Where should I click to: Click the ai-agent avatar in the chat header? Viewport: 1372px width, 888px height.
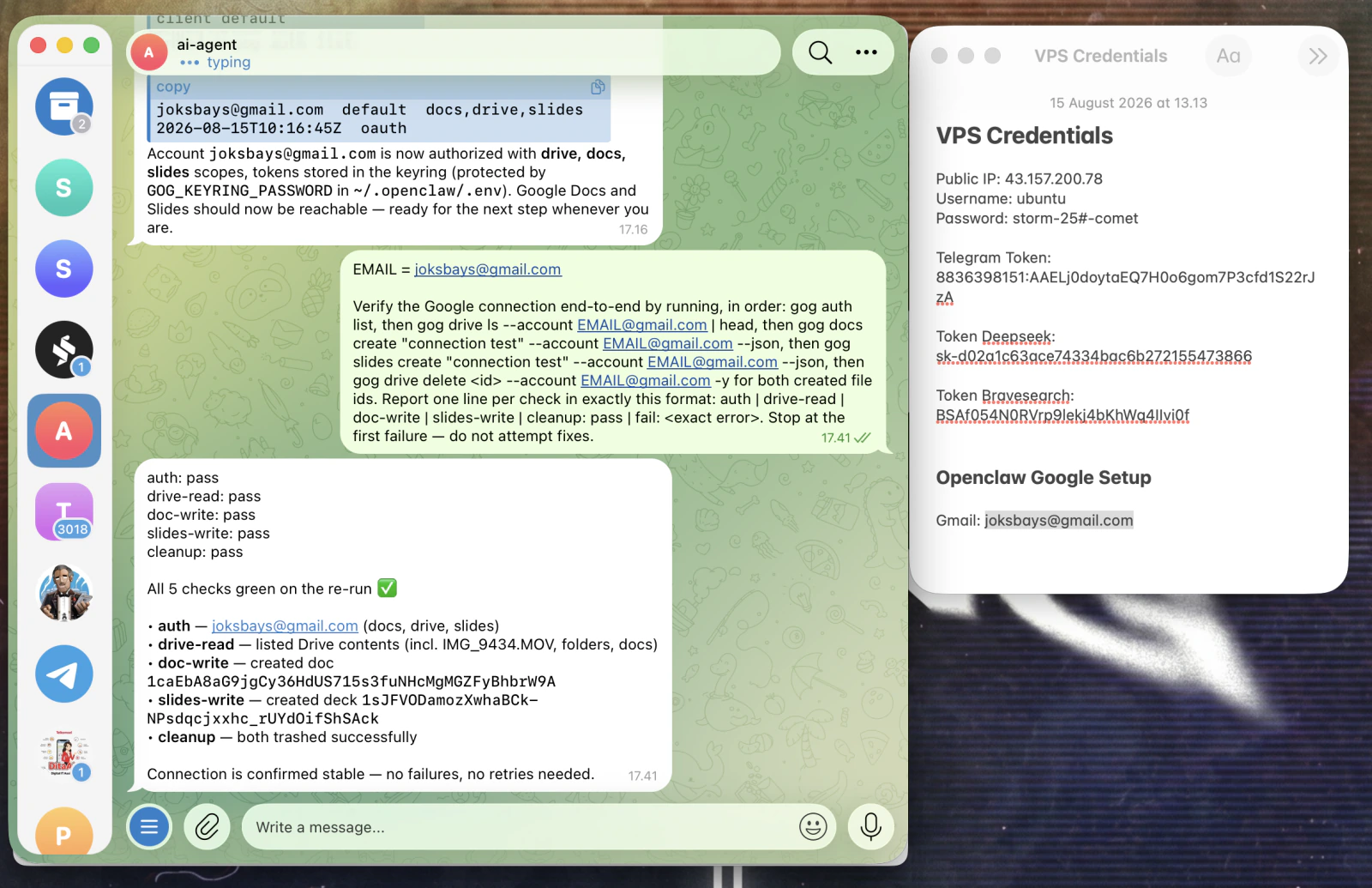[149, 52]
